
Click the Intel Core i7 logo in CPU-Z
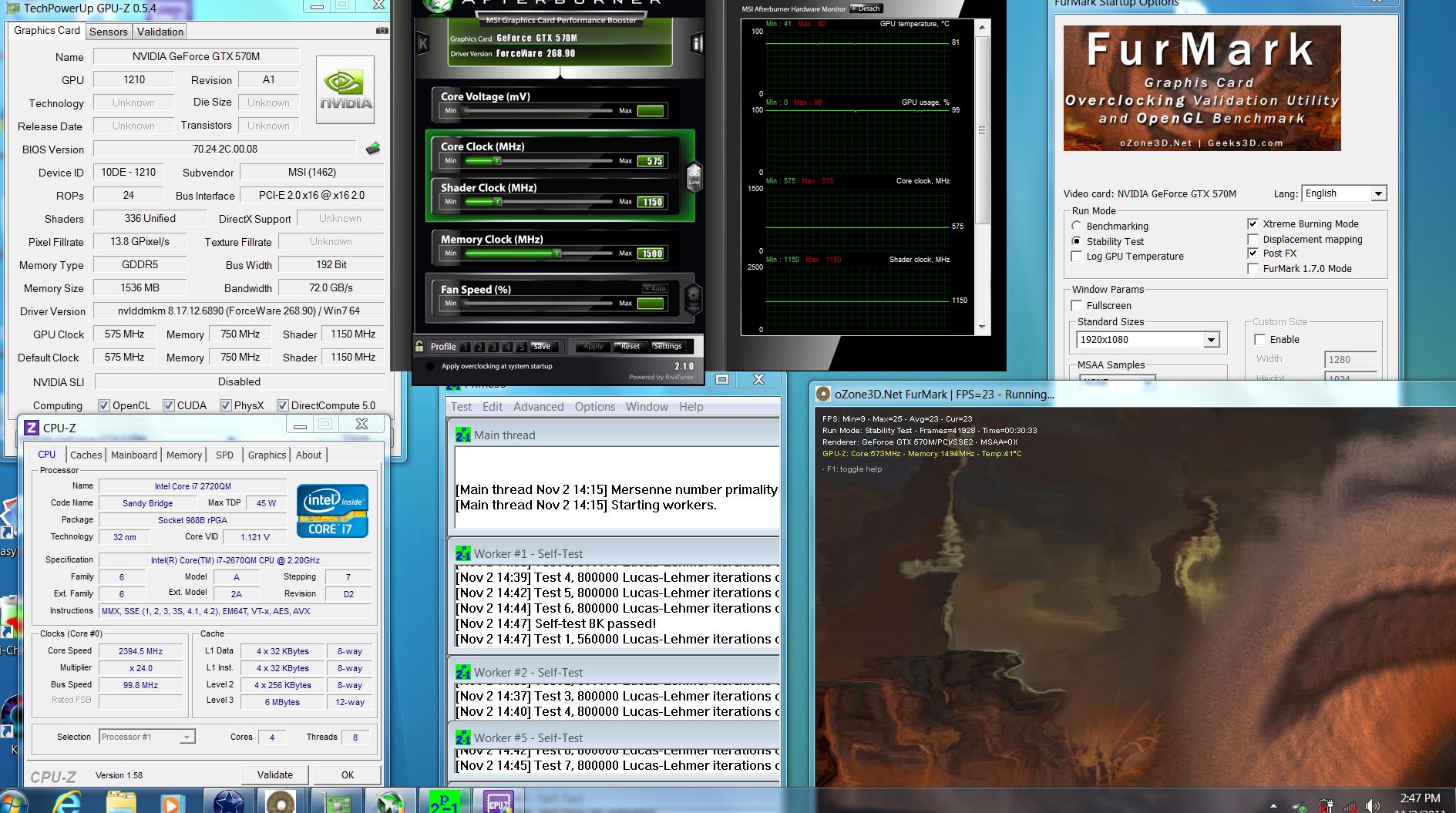(x=332, y=511)
